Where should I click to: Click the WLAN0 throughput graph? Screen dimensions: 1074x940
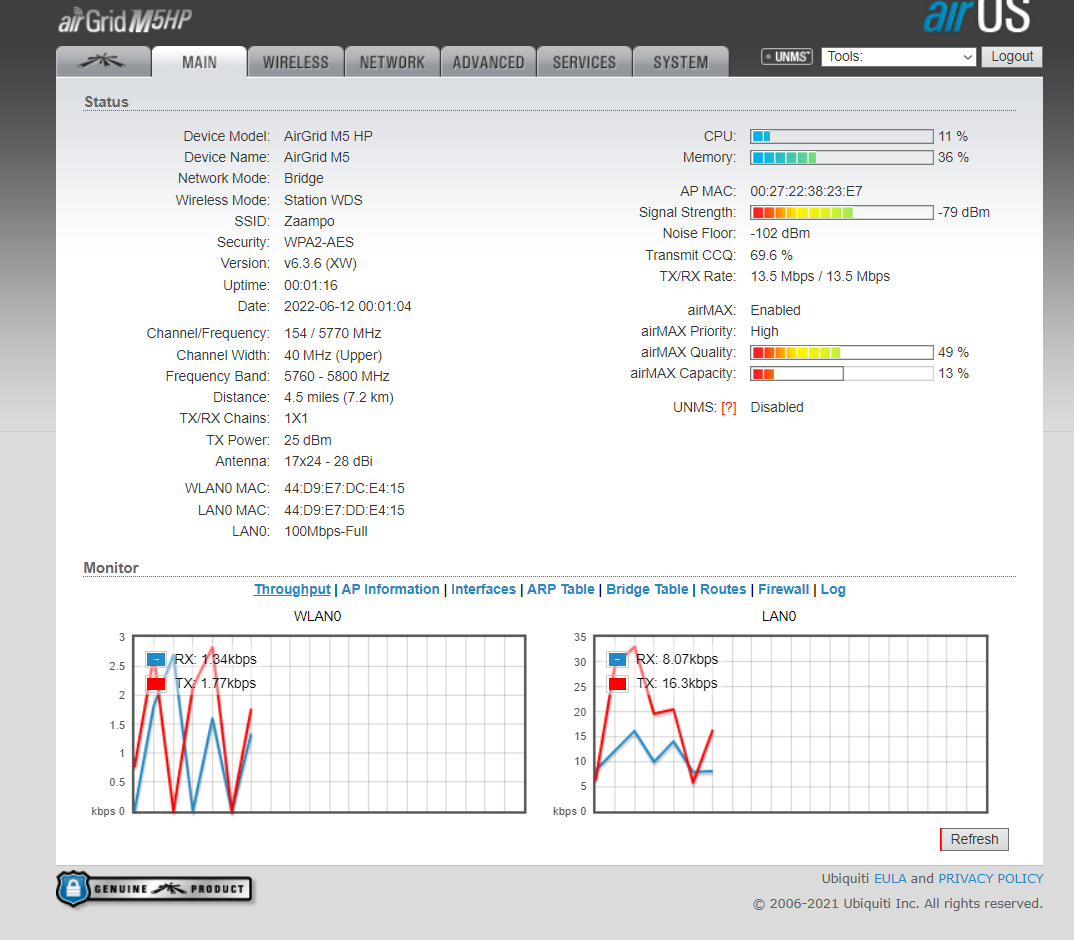tap(329, 724)
